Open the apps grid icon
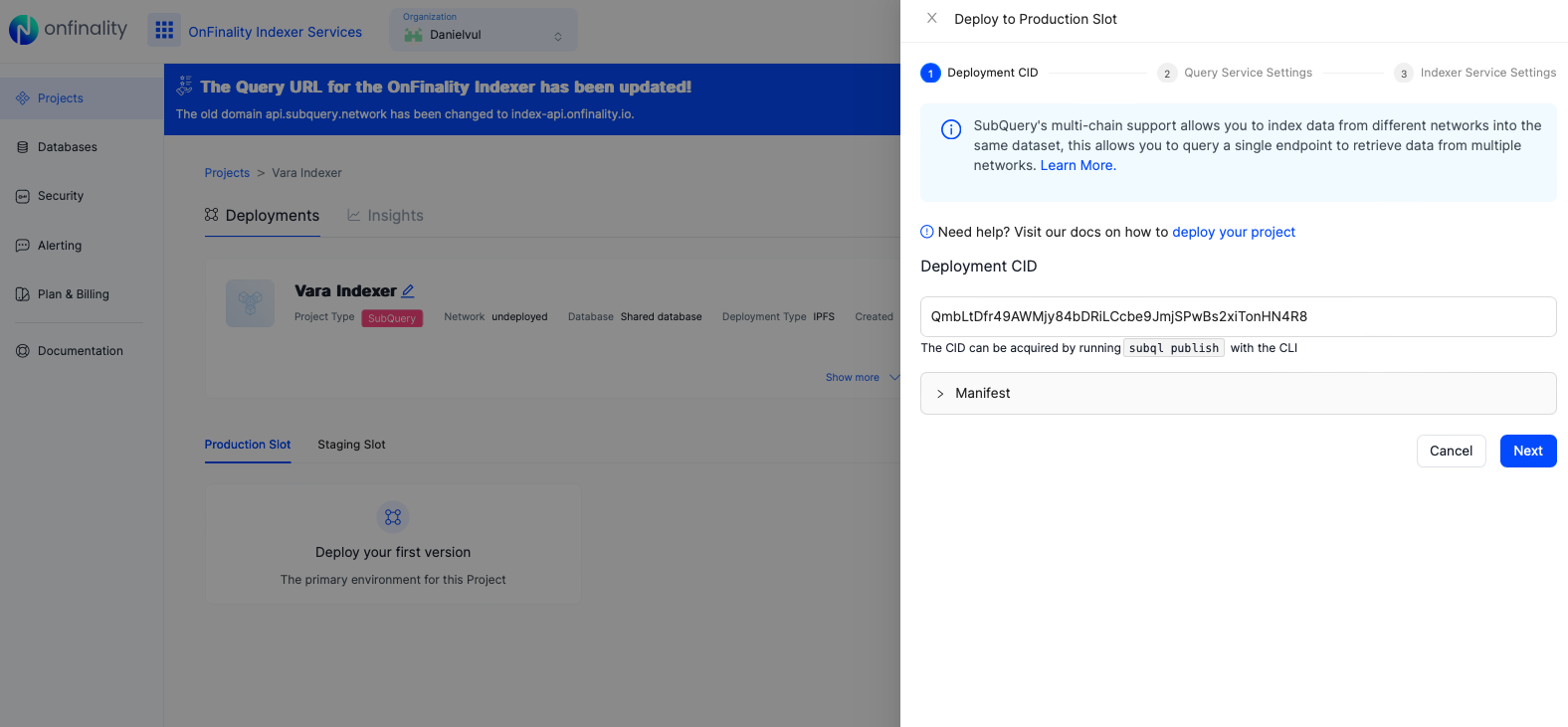This screenshot has height=727, width=1568. (164, 31)
